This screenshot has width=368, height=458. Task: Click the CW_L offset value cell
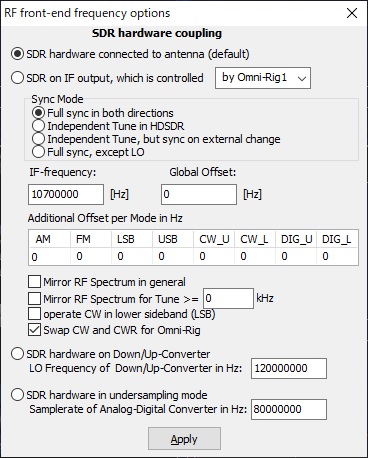pyautogui.click(x=255, y=256)
